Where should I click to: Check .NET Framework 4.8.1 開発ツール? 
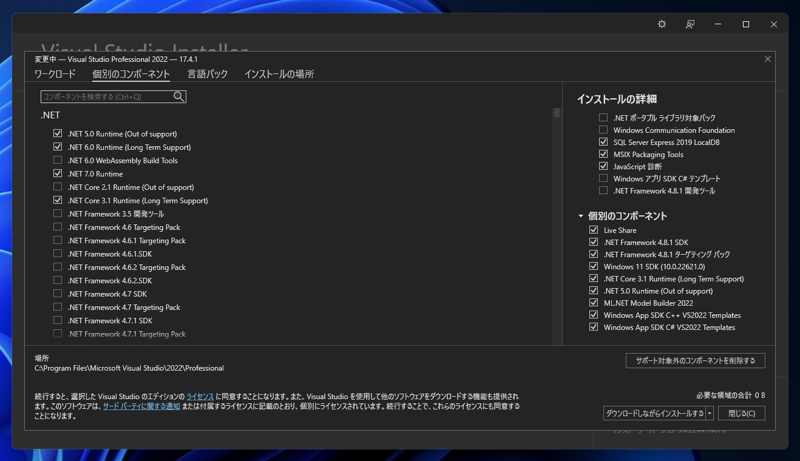(603, 191)
